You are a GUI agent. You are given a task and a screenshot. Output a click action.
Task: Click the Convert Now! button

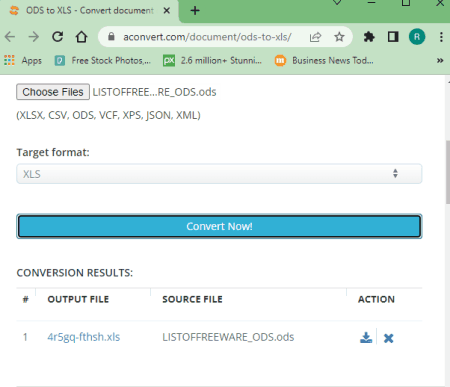click(x=219, y=226)
